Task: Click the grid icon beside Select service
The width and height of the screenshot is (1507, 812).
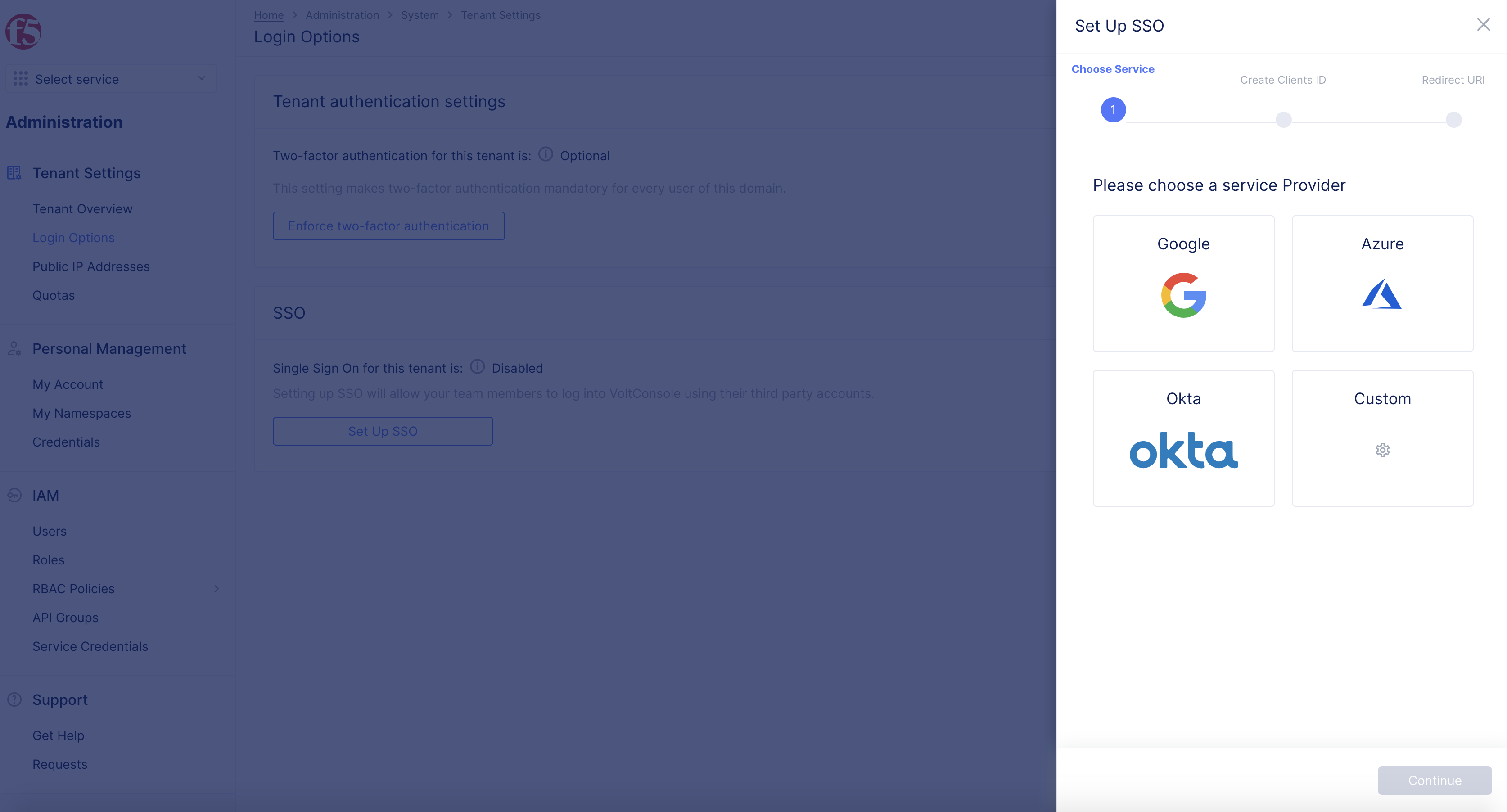Action: coord(20,78)
